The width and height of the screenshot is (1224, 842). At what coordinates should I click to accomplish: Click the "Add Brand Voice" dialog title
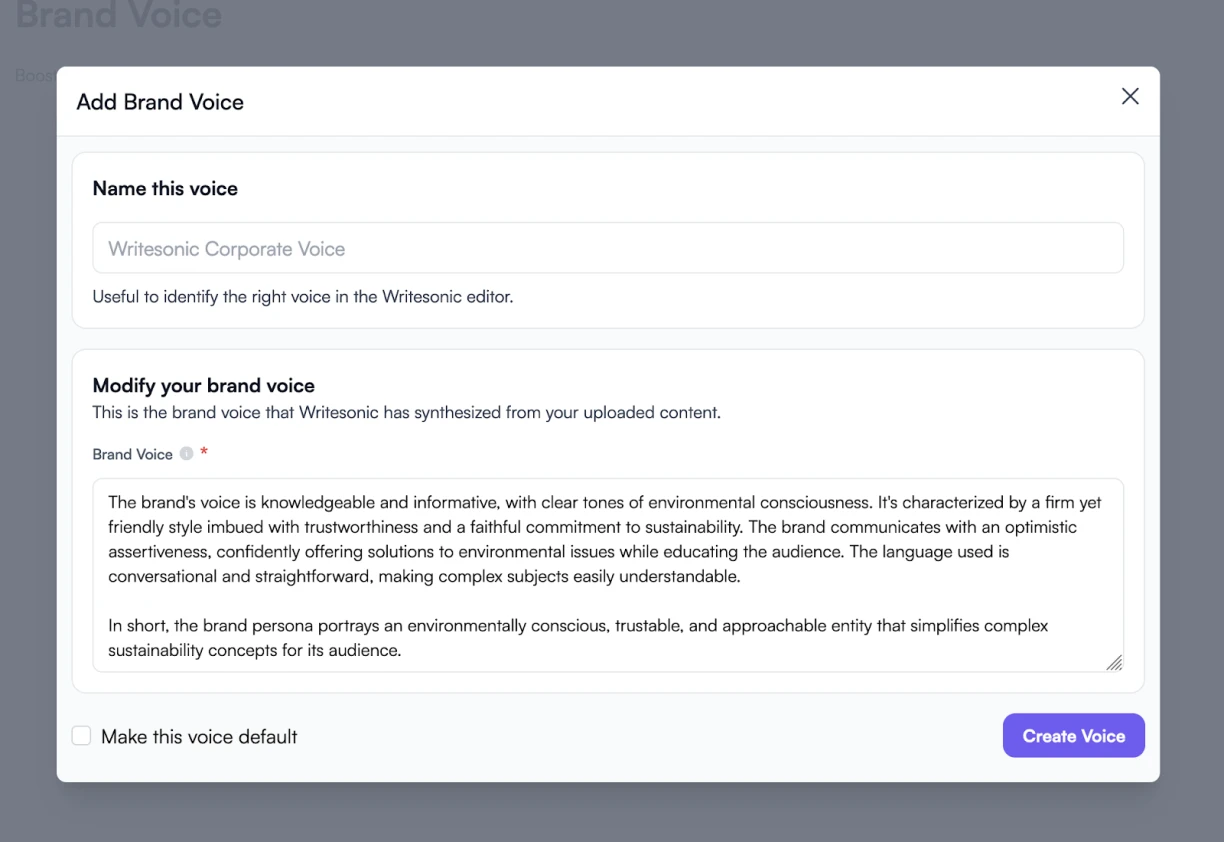(160, 102)
